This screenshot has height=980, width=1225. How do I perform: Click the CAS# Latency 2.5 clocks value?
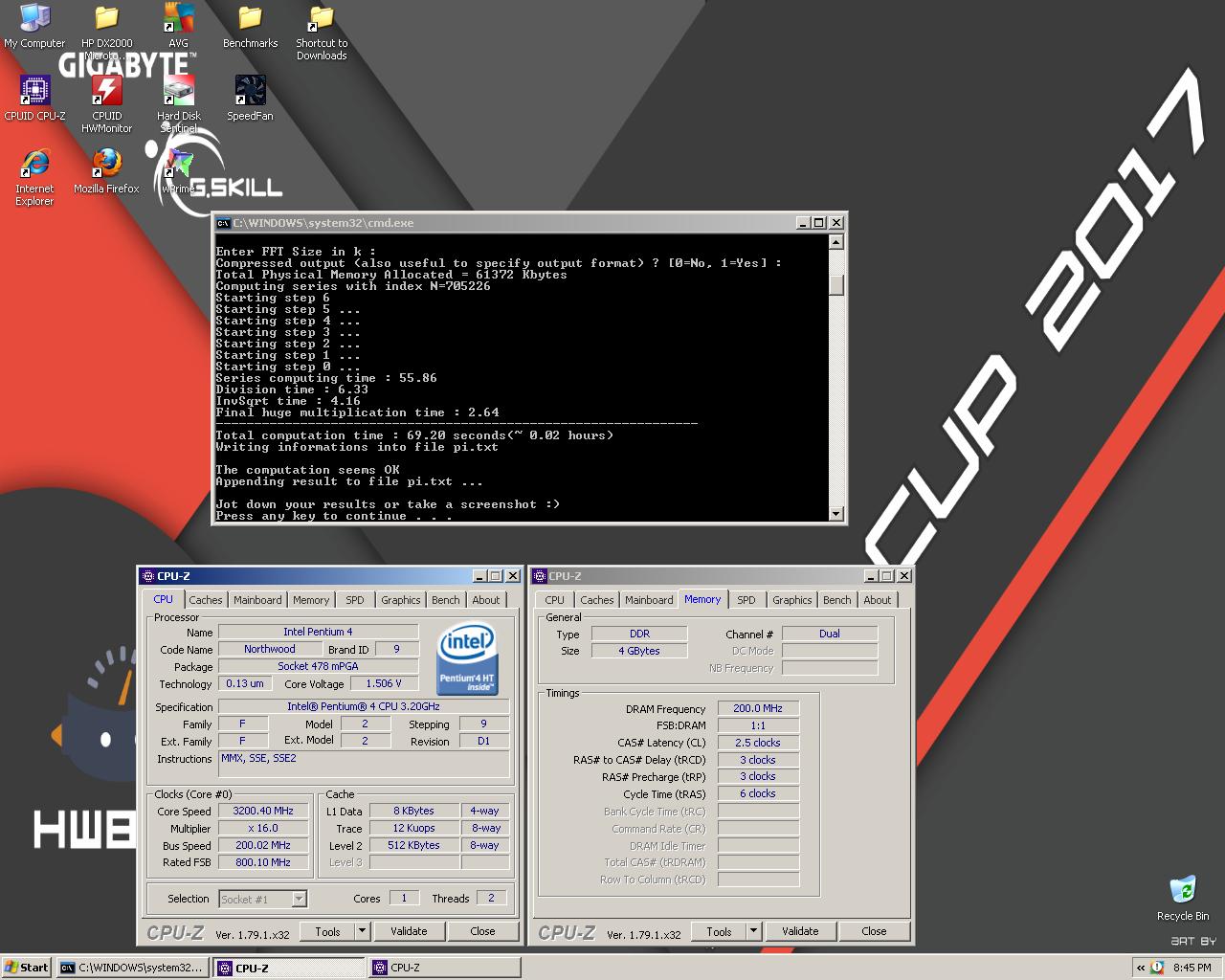[x=758, y=743]
